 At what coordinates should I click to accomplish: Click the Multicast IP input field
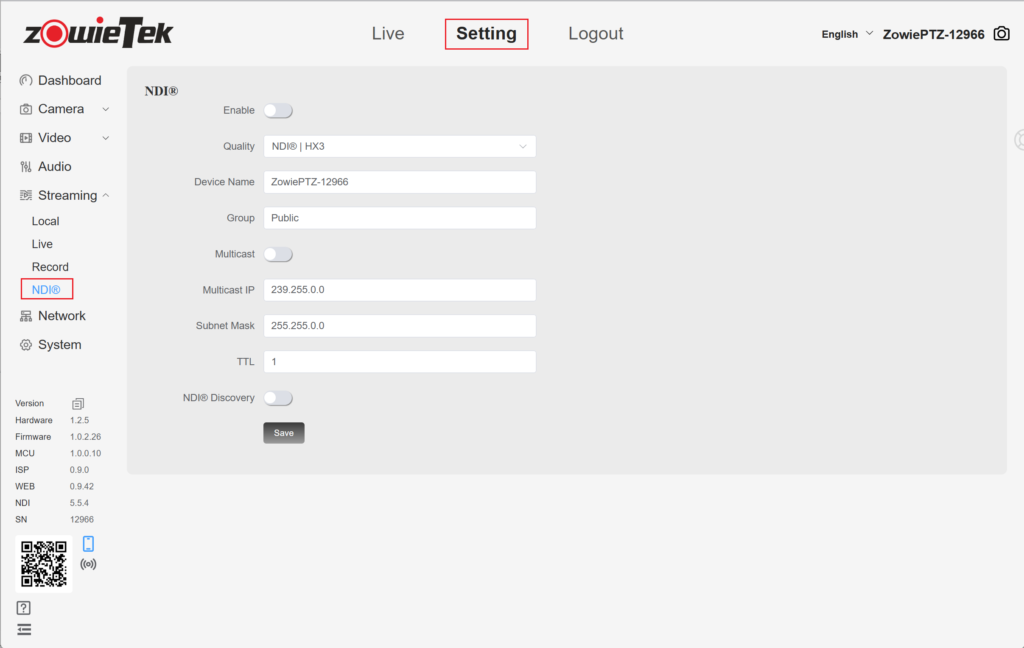coord(399,290)
